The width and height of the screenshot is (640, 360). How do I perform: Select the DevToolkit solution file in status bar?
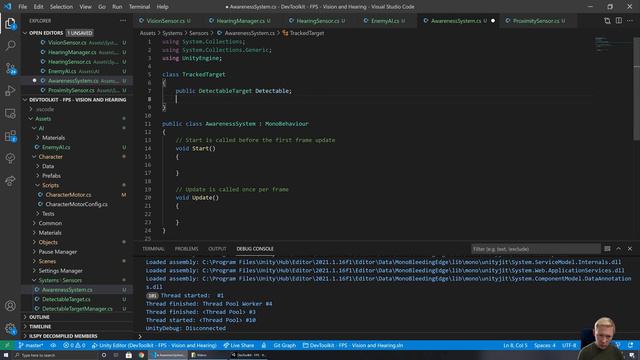tap(353, 345)
